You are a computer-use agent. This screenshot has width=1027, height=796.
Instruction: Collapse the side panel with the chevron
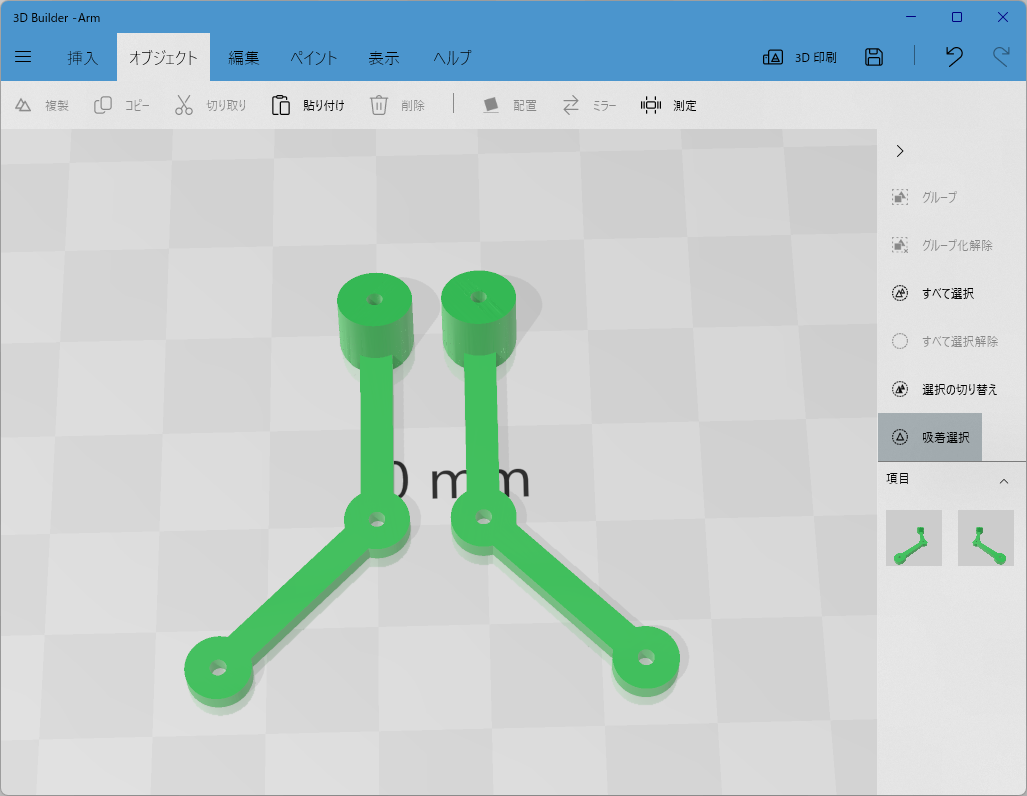[900, 151]
